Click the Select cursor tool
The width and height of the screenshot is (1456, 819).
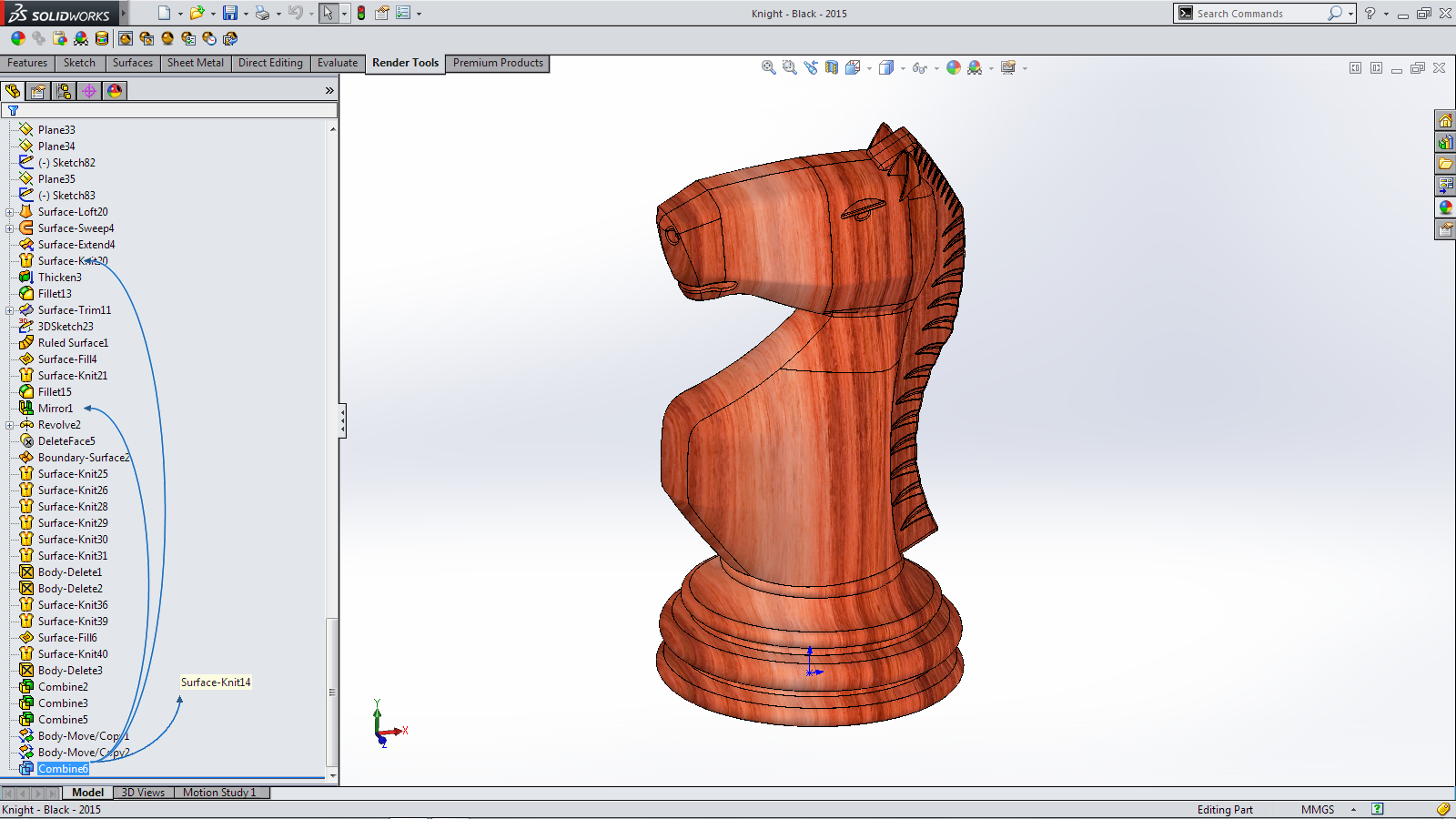328,13
